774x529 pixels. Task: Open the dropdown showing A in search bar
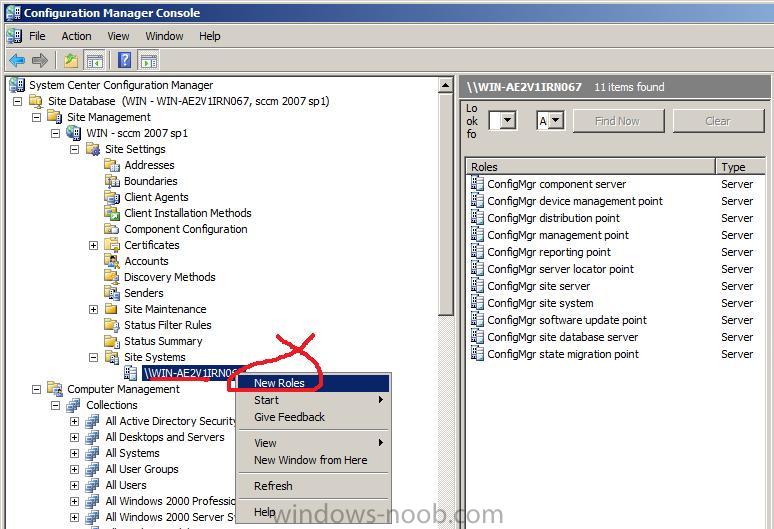click(556, 120)
